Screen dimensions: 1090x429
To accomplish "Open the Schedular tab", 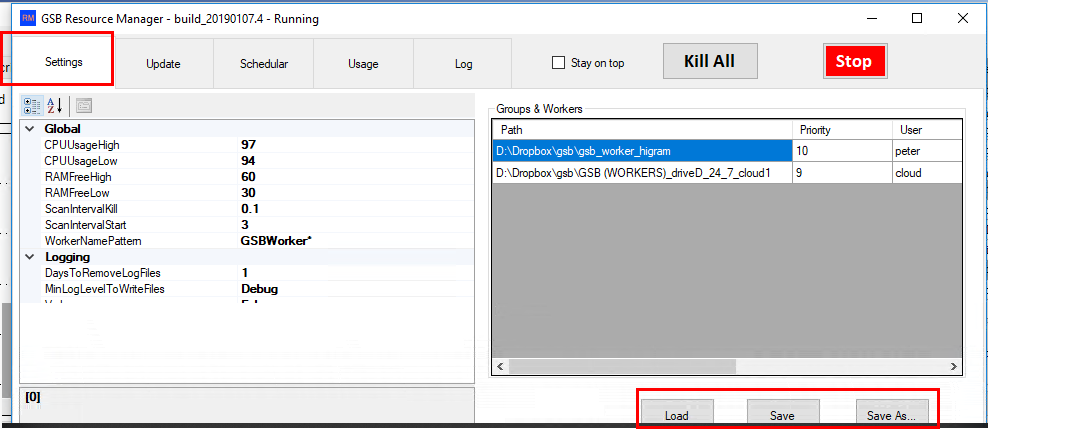I will 263,64.
